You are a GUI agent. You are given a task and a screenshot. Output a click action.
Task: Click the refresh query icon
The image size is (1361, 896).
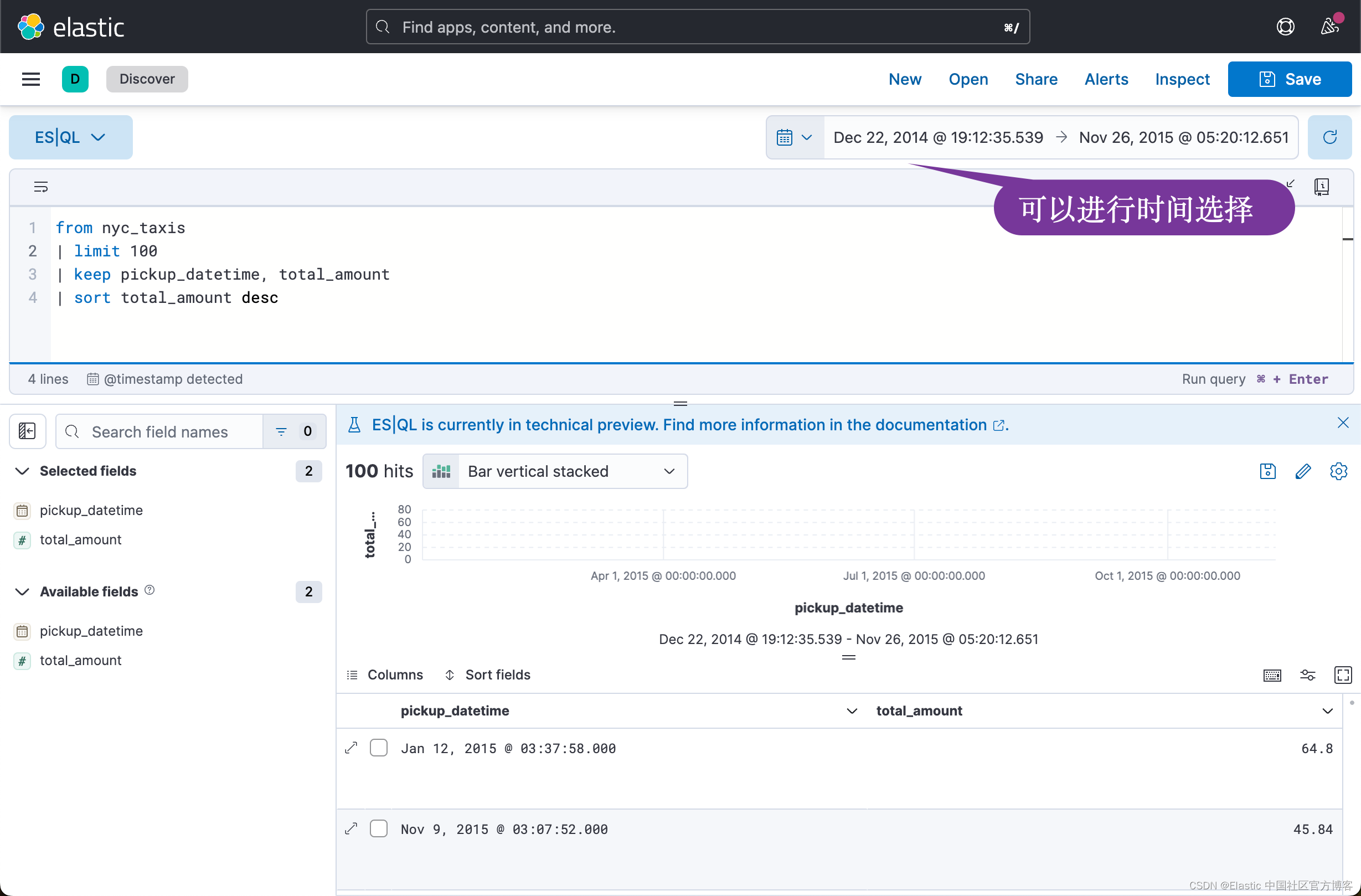tap(1329, 137)
